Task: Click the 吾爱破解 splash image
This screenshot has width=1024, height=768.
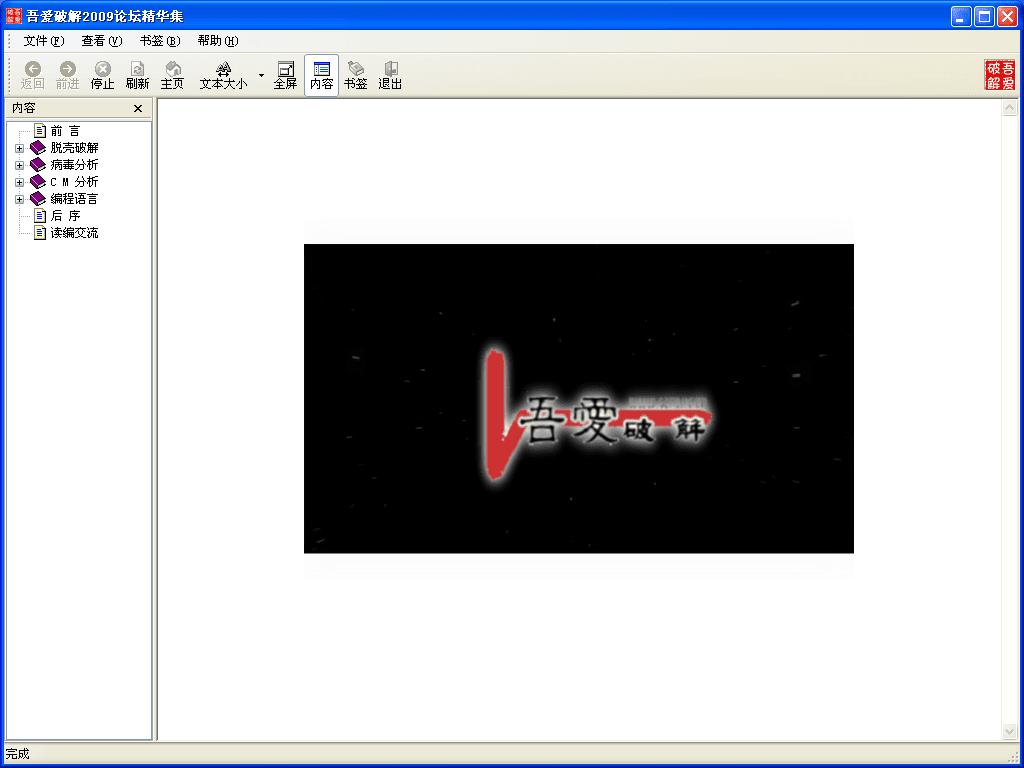Action: [x=579, y=398]
